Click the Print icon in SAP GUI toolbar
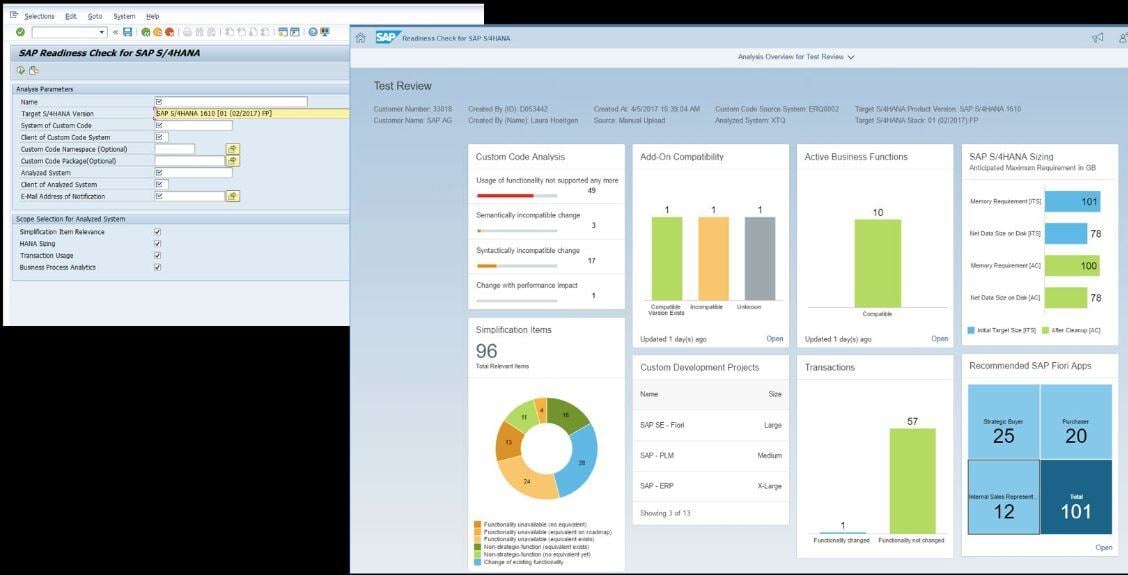The height and width of the screenshot is (575, 1128). 188,32
